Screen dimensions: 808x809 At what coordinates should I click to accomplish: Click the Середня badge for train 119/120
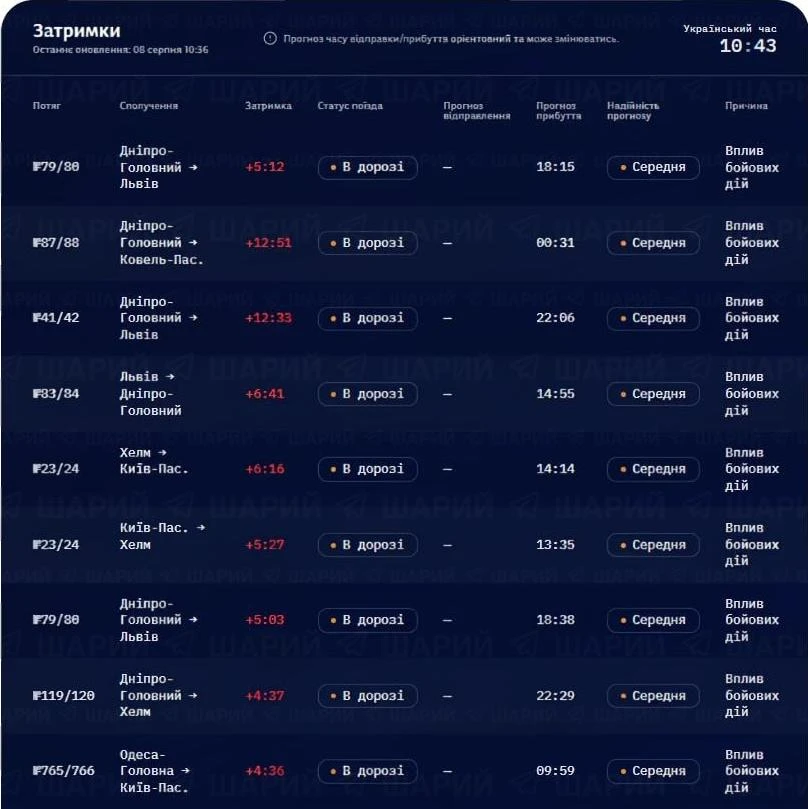click(x=653, y=696)
